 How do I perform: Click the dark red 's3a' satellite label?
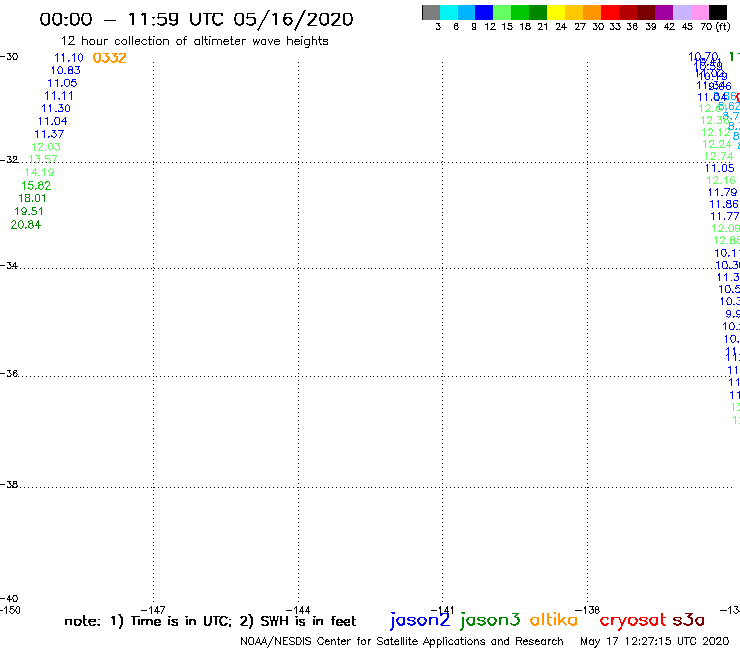point(689,620)
